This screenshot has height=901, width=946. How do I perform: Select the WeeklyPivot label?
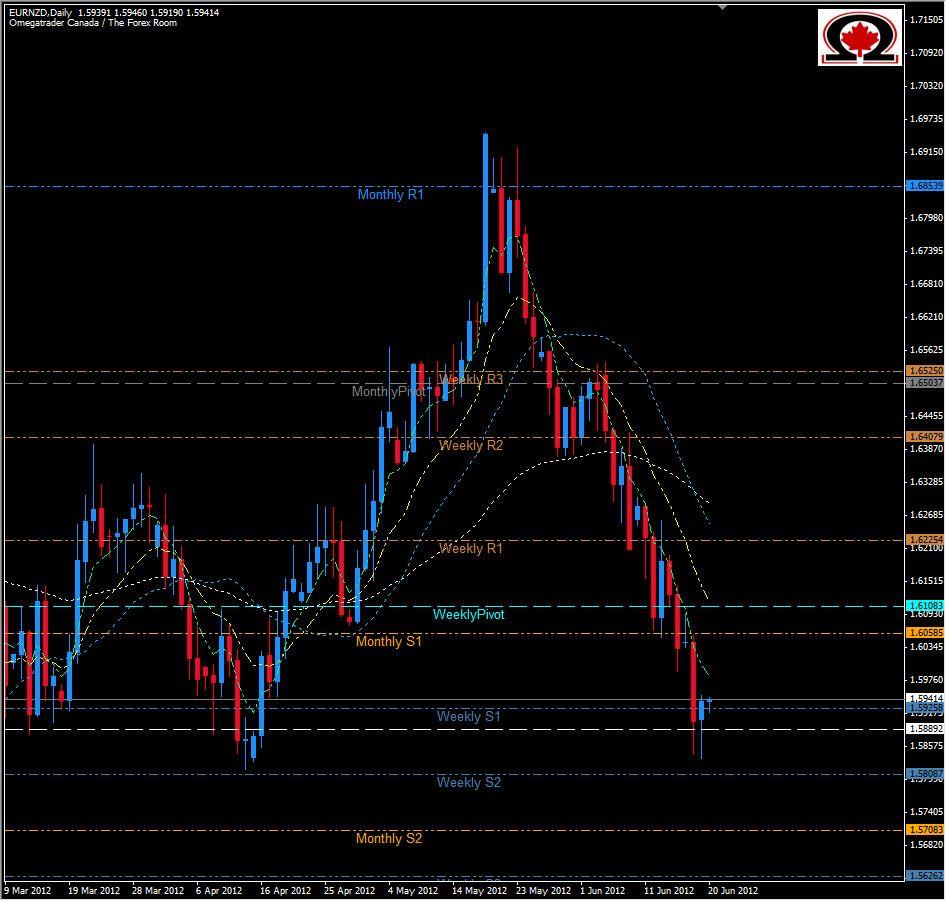click(469, 614)
